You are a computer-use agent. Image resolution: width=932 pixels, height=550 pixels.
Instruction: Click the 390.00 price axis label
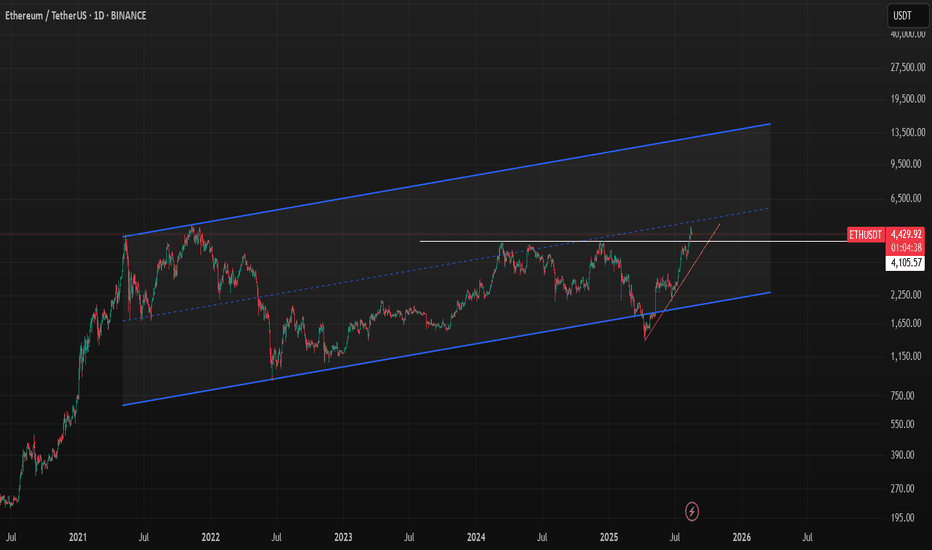[x=903, y=455]
